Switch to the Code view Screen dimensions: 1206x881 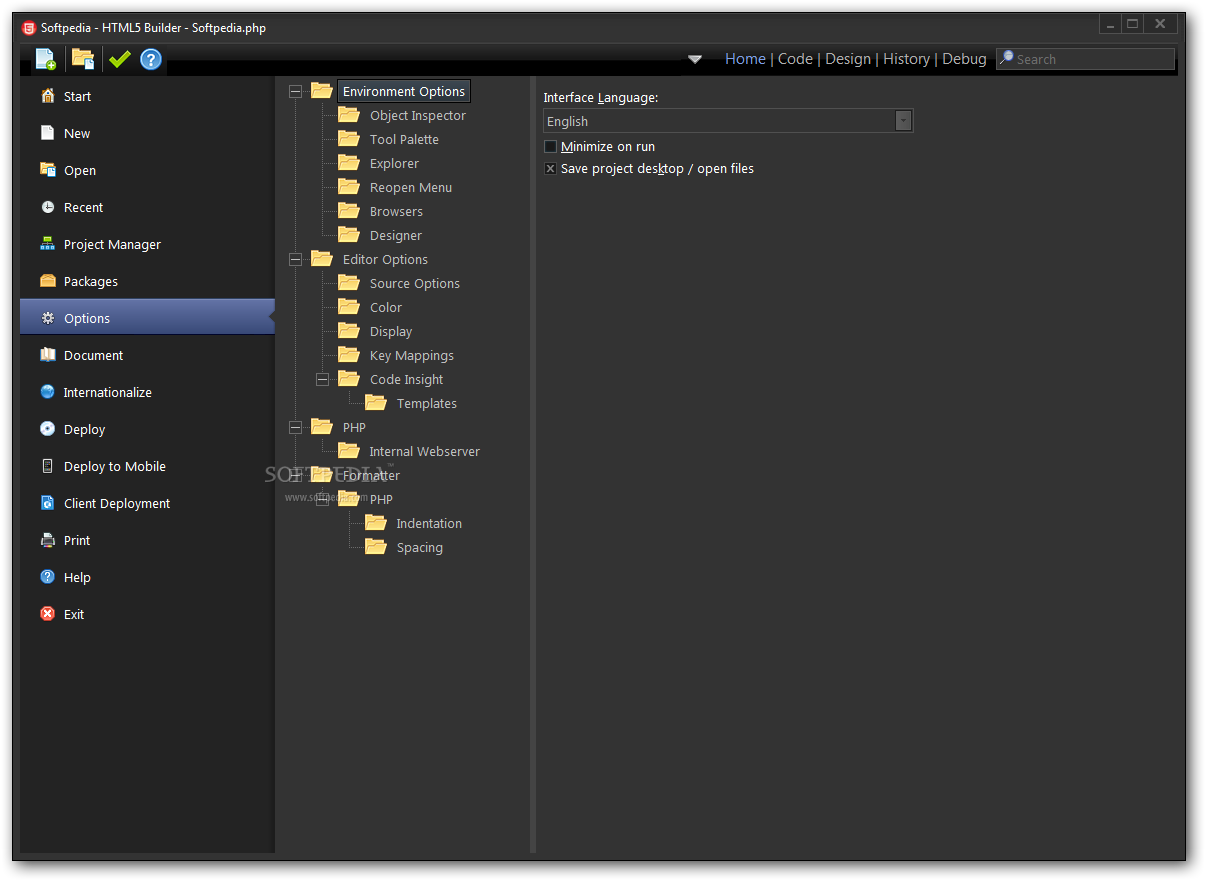tap(795, 59)
